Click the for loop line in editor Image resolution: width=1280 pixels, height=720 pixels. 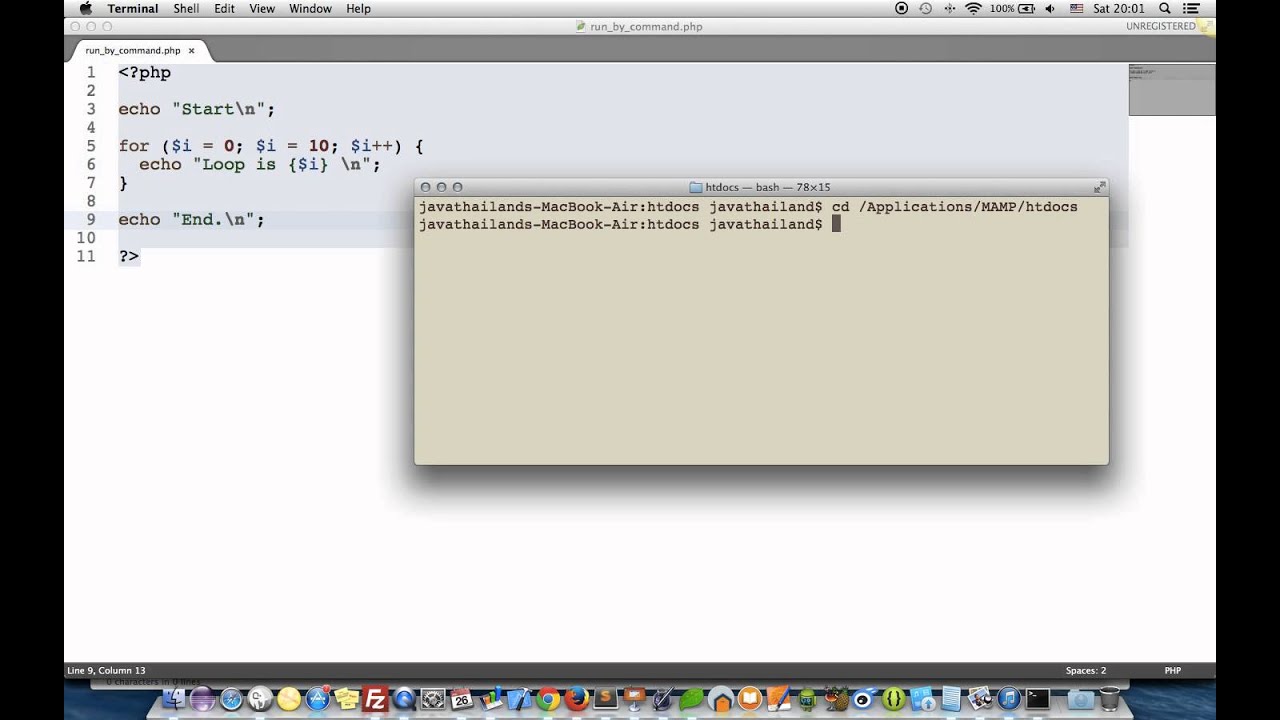pos(271,146)
